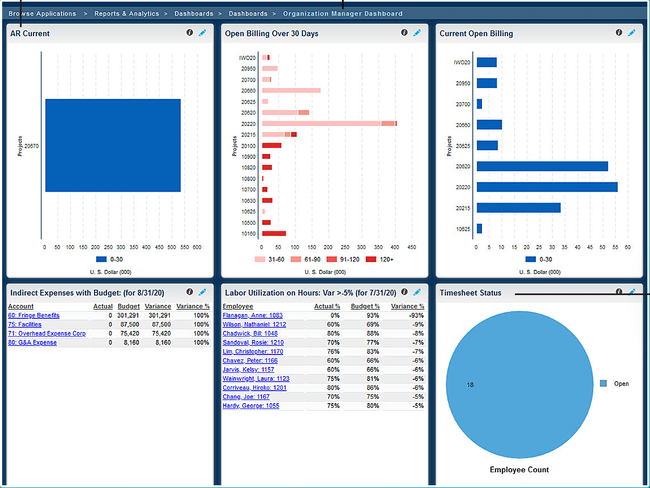The width and height of the screenshot is (650, 488).
Task: Edit the Timesheet Status panel
Action: [x=632, y=292]
